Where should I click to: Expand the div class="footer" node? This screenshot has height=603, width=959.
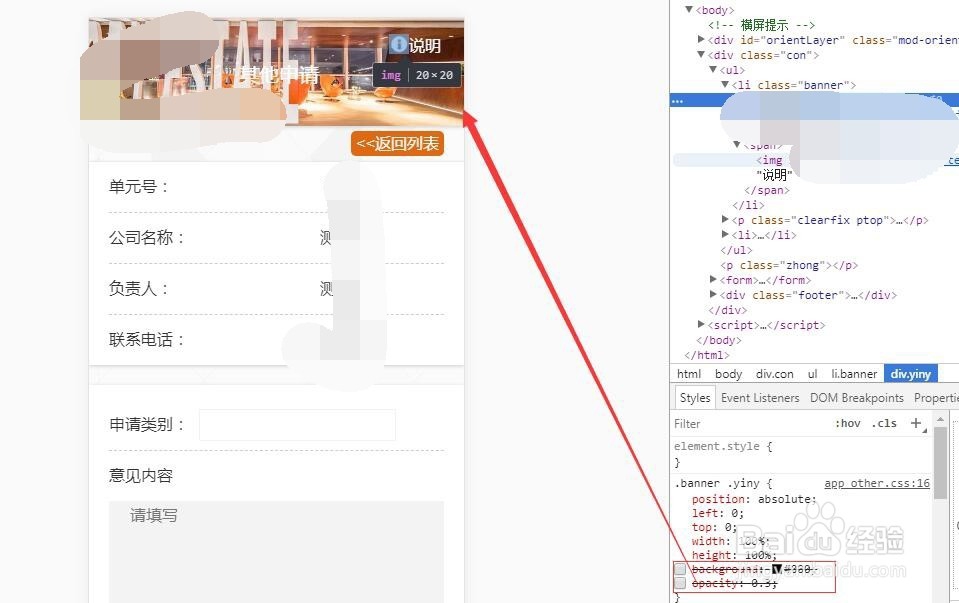tap(712, 295)
